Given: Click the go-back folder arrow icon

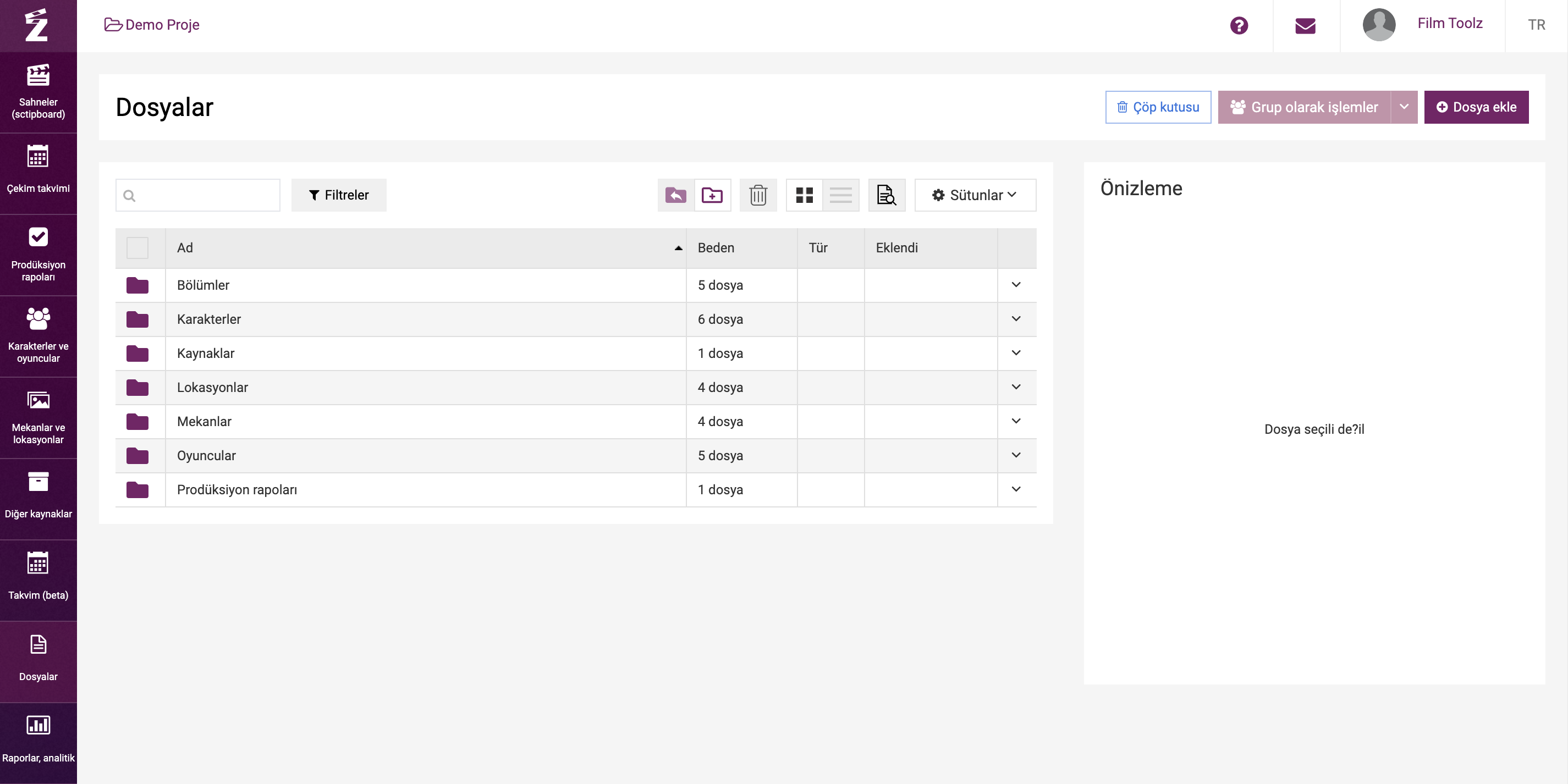Looking at the screenshot, I should [x=675, y=195].
